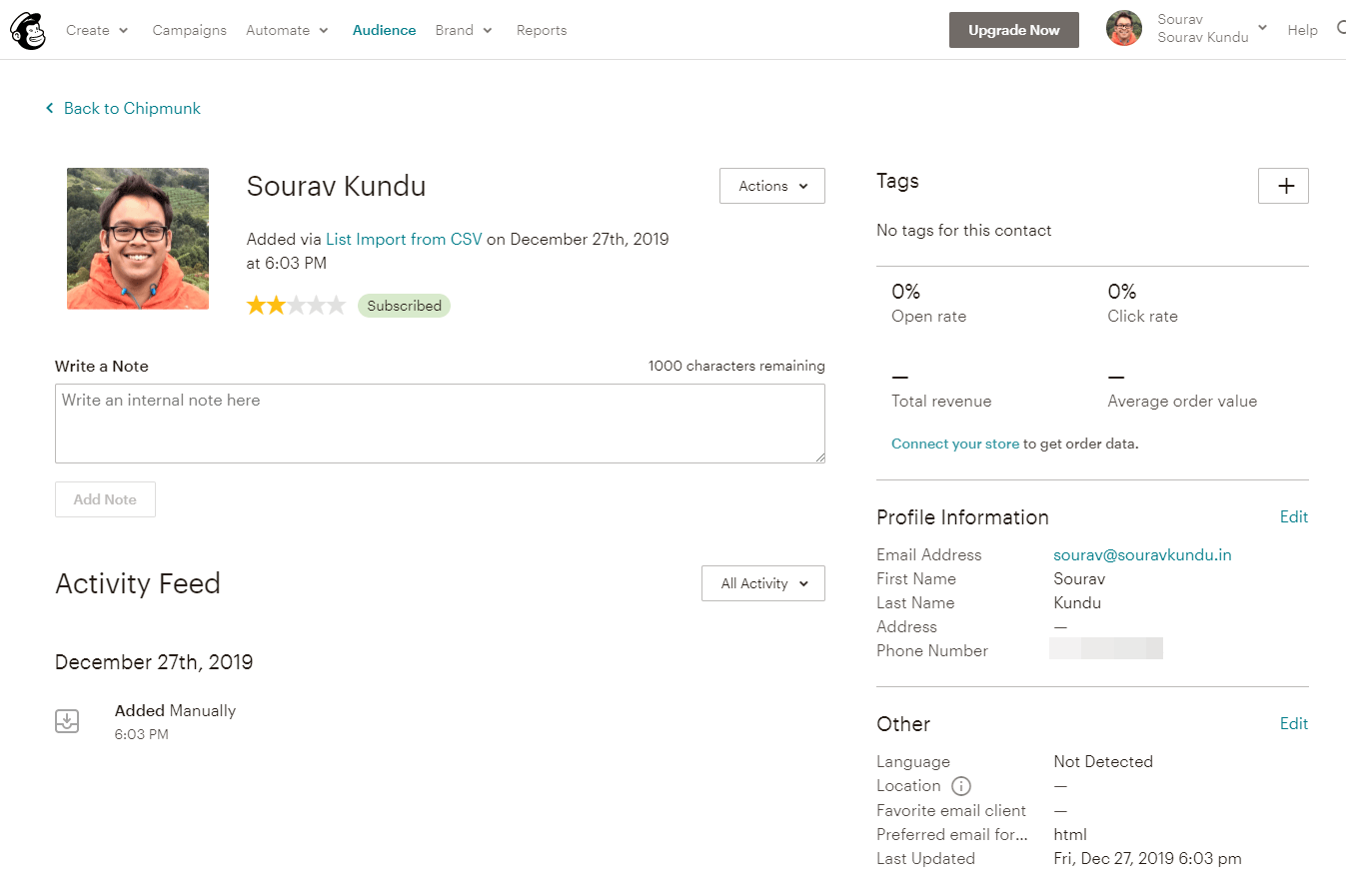Click the Add Note button
The height and width of the screenshot is (896, 1346).
tap(105, 499)
